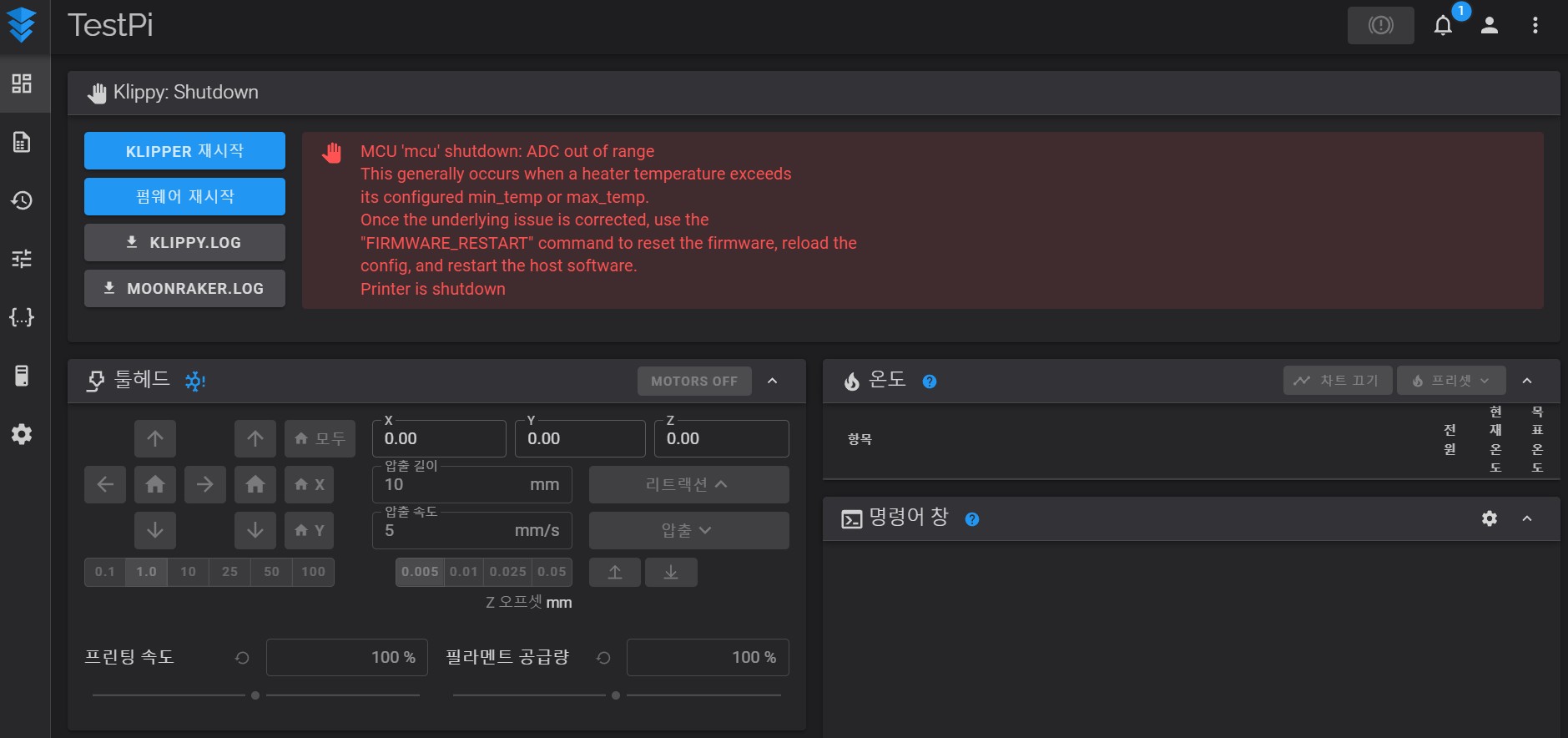Lower Z offset down button
Image resolution: width=1568 pixels, height=738 pixels.
(x=671, y=572)
